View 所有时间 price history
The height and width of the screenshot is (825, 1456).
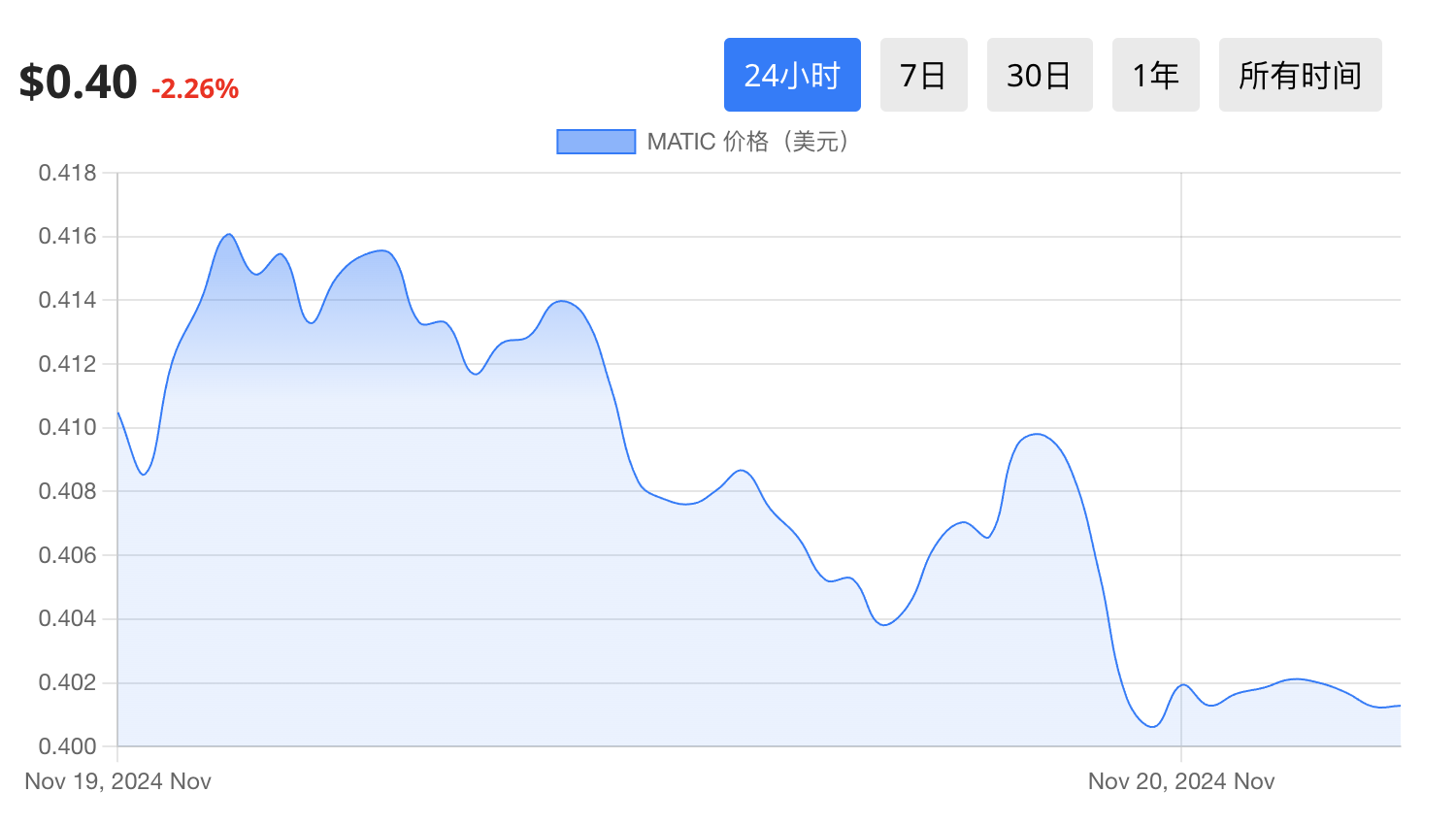(x=1300, y=75)
